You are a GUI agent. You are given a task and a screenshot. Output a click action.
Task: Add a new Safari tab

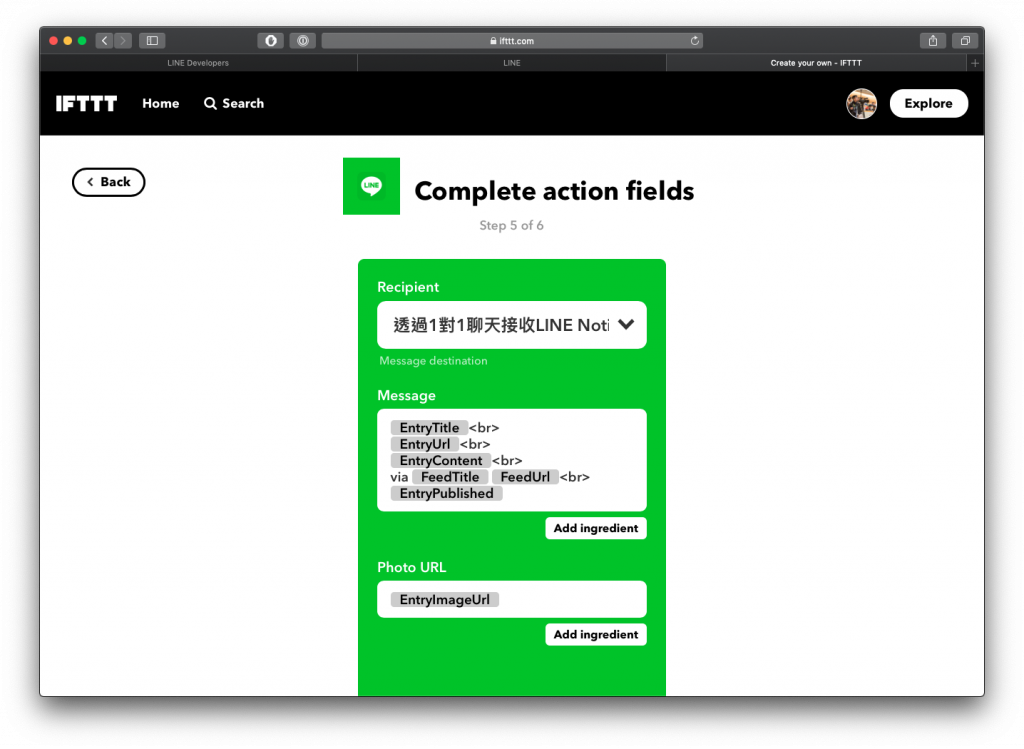974,63
